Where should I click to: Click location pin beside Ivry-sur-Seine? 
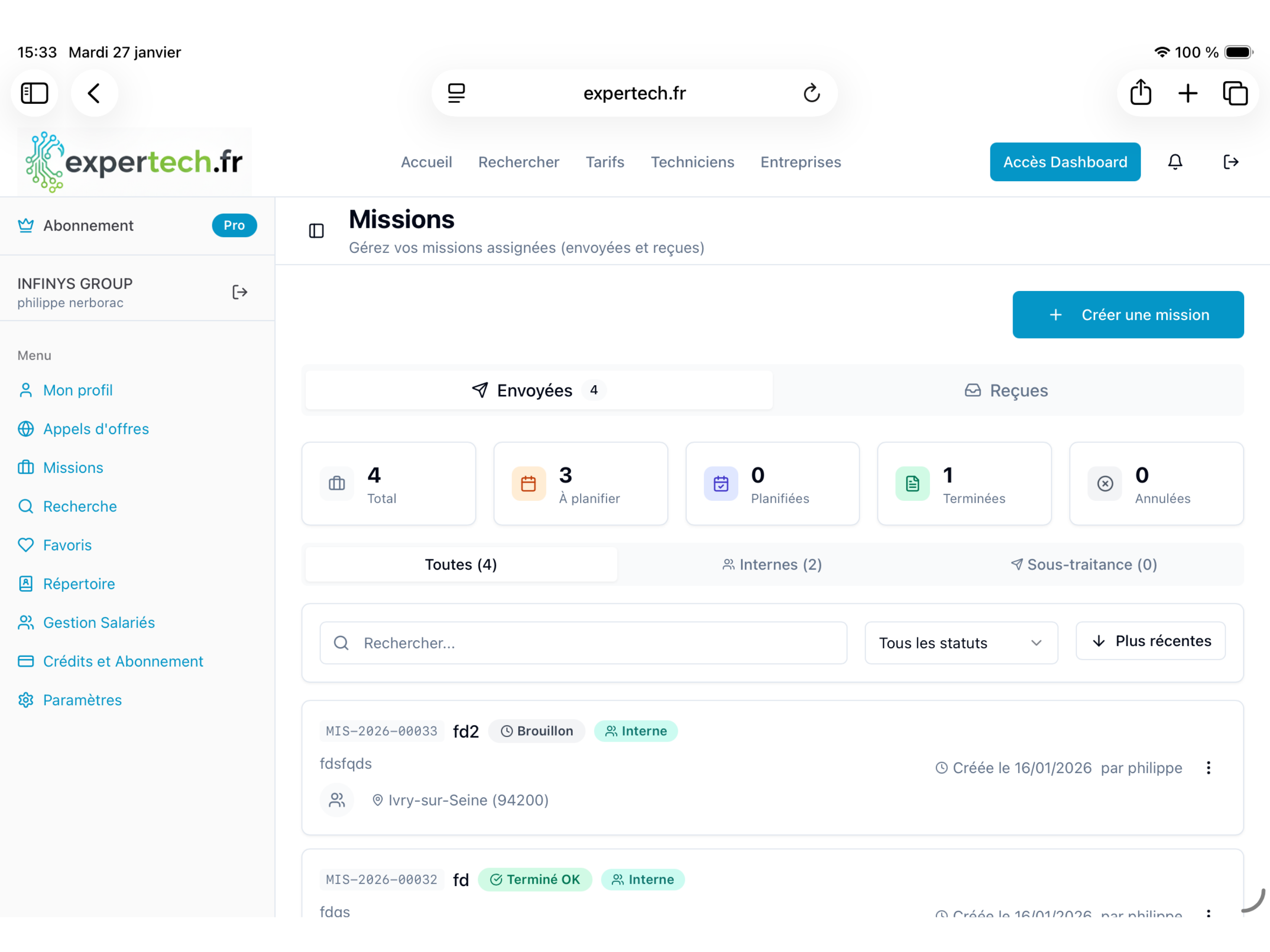tap(377, 800)
